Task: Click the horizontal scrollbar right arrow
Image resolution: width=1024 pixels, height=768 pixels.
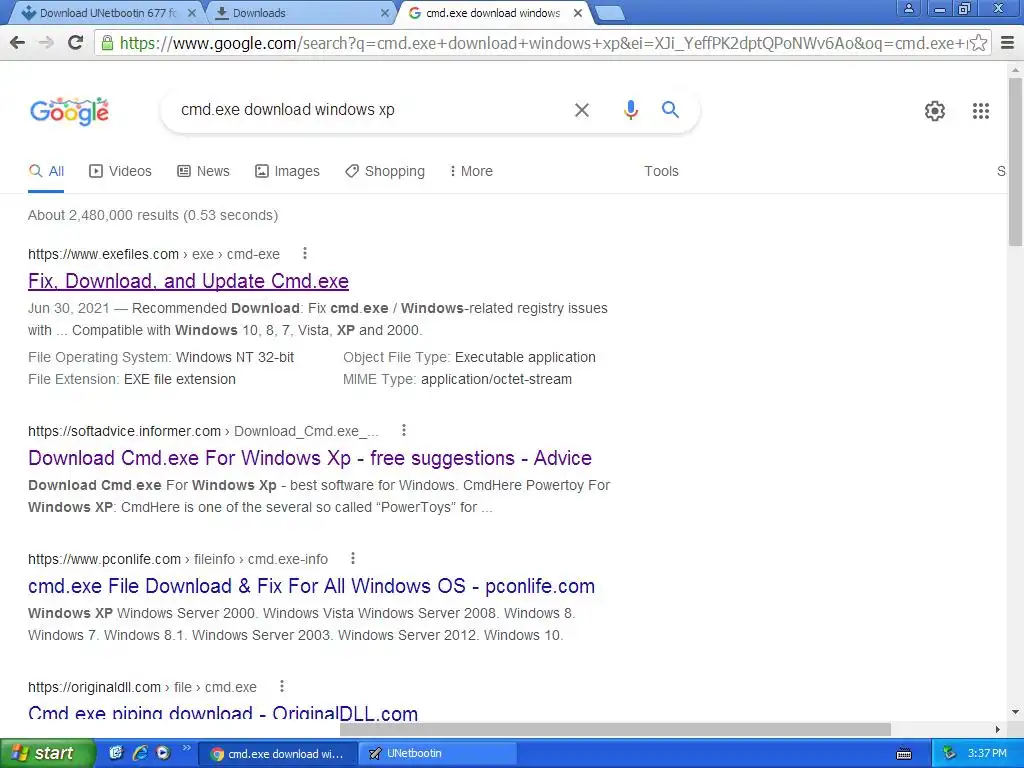Action: [x=997, y=729]
